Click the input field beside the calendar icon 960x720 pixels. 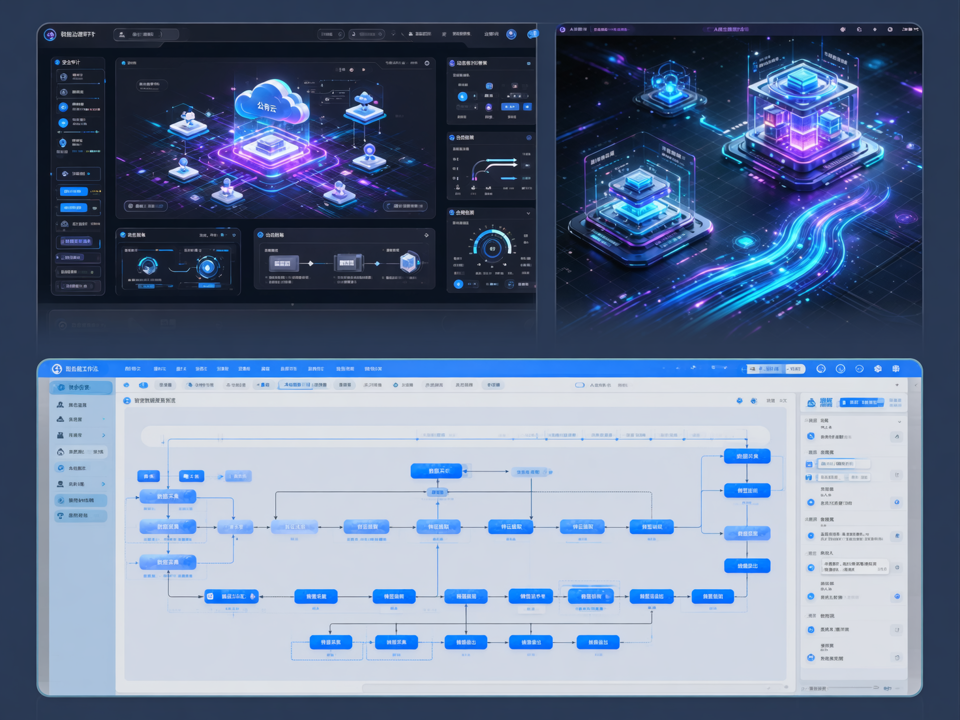844,464
